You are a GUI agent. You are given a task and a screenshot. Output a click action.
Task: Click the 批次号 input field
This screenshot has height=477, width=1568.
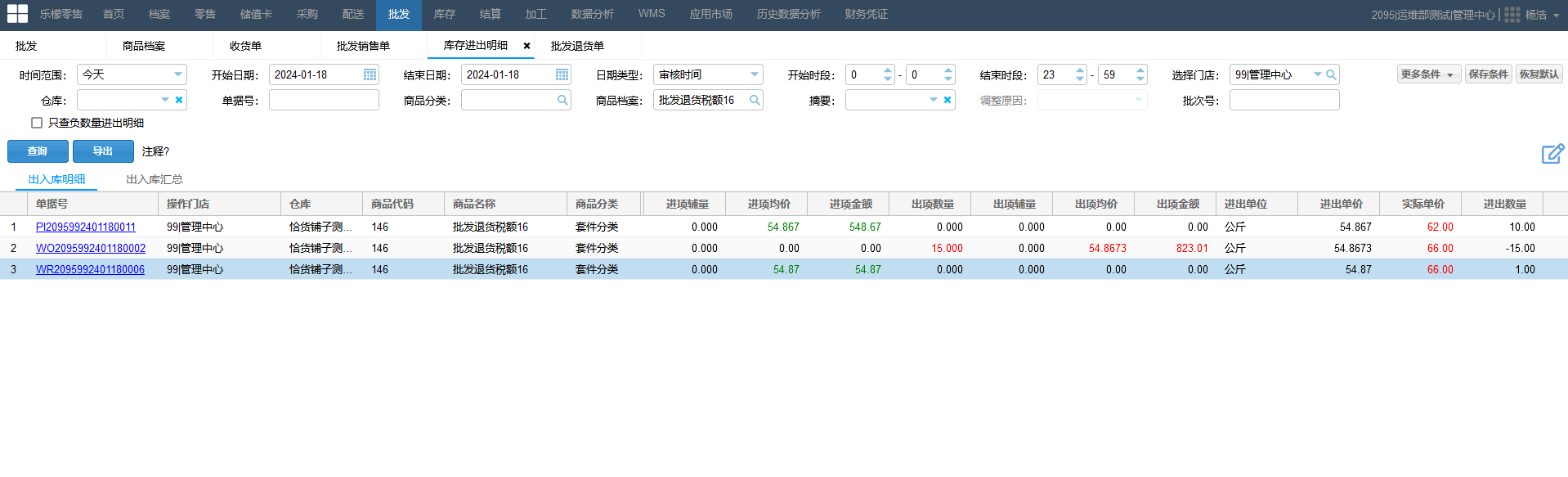tap(1284, 100)
